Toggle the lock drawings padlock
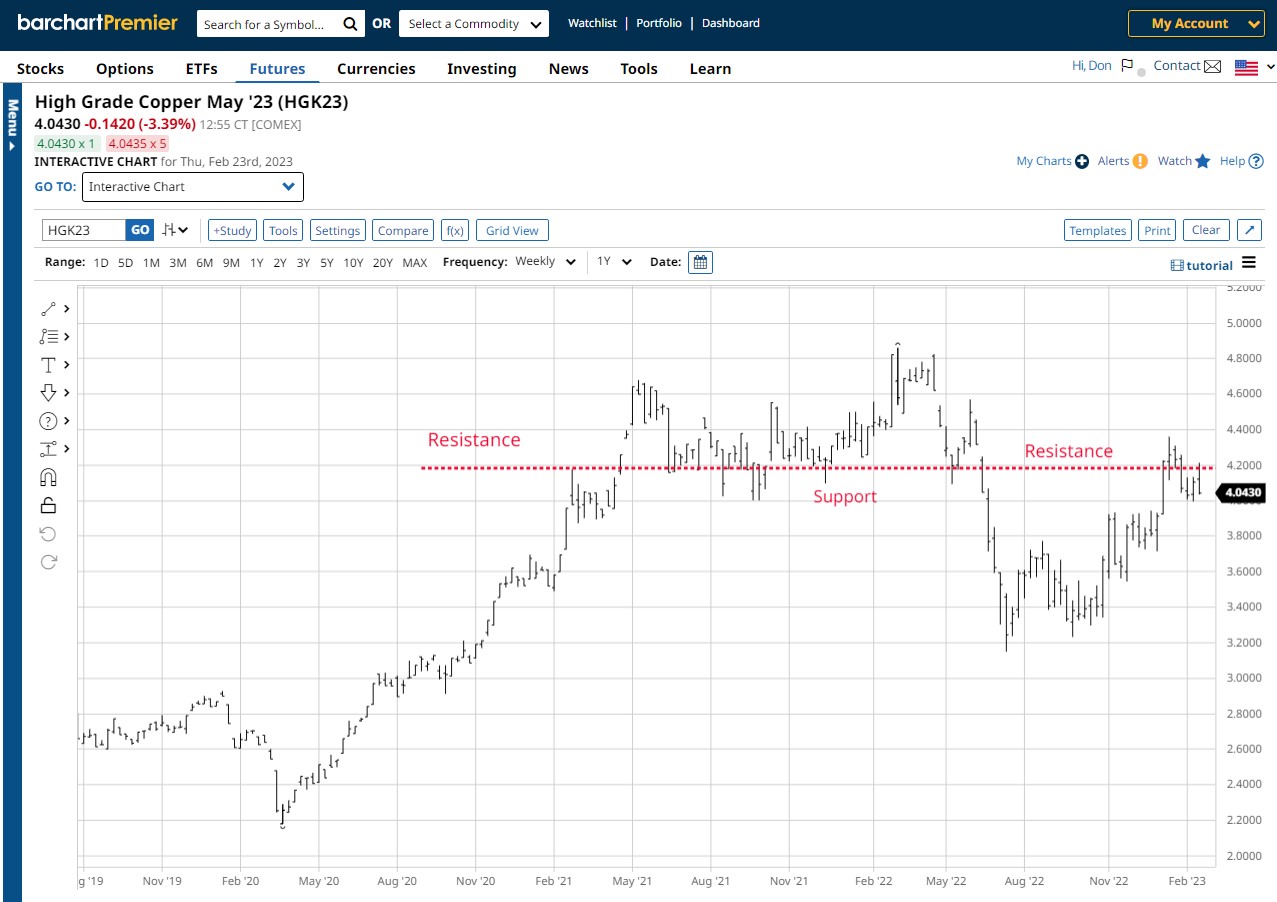 [48, 505]
